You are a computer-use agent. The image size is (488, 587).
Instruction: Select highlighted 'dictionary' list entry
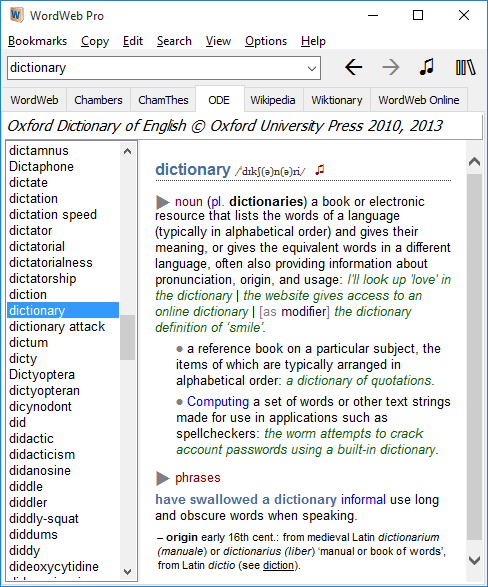pyautogui.click(x=63, y=310)
